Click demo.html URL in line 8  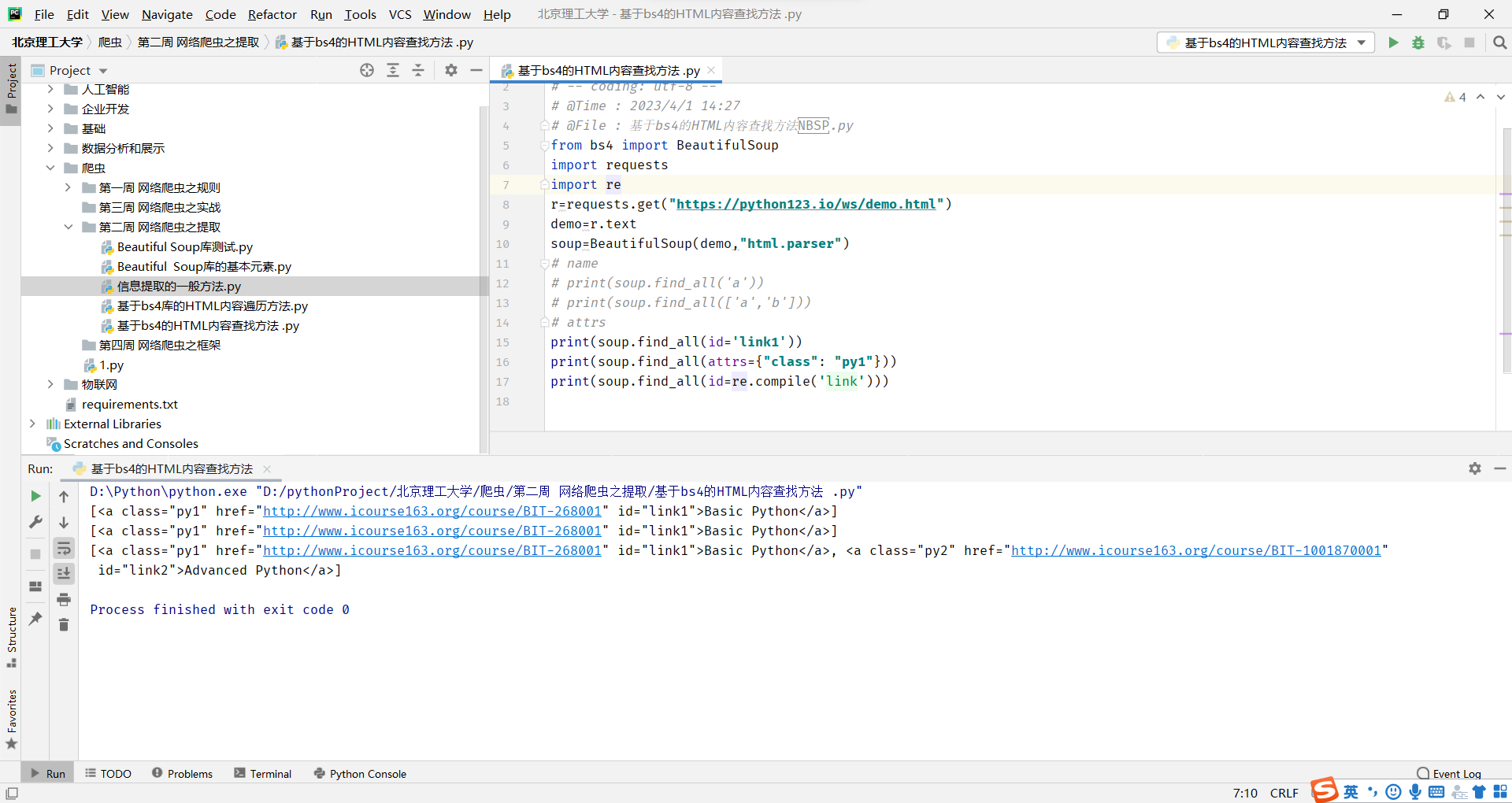(806, 204)
